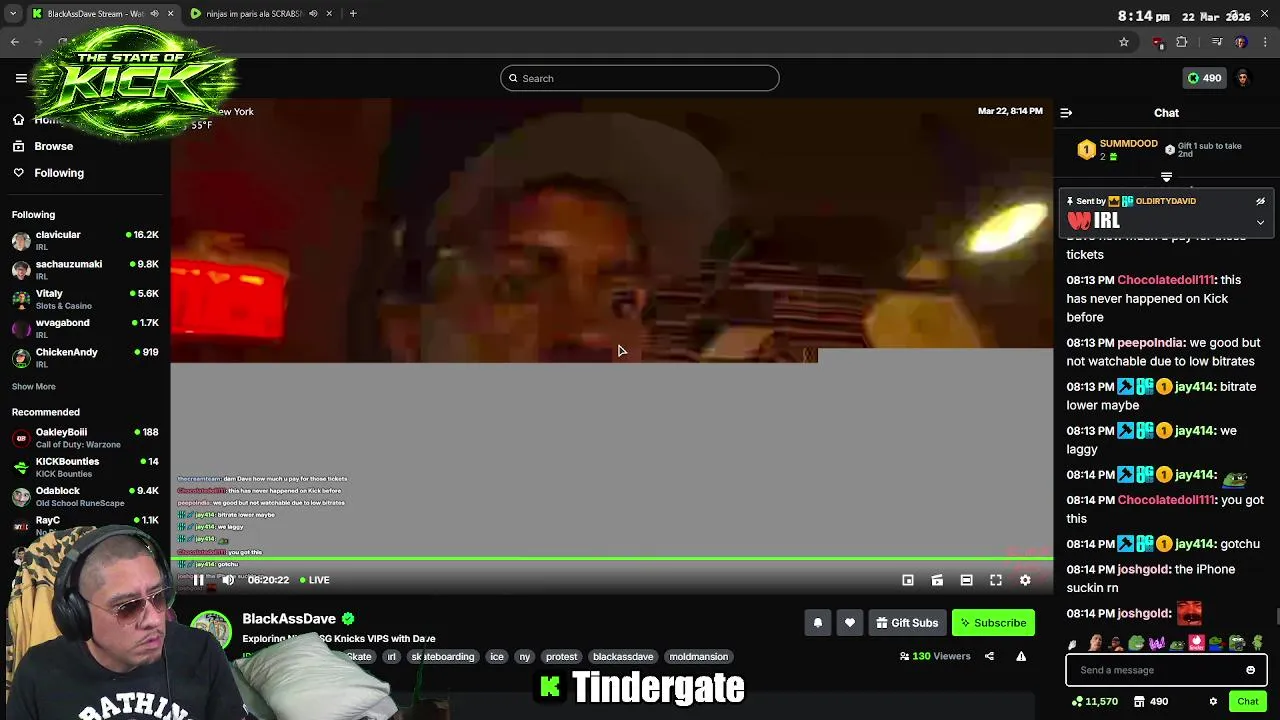Open sachauzumaki channel in Following
This screenshot has width=1280, height=720.
click(x=85, y=269)
